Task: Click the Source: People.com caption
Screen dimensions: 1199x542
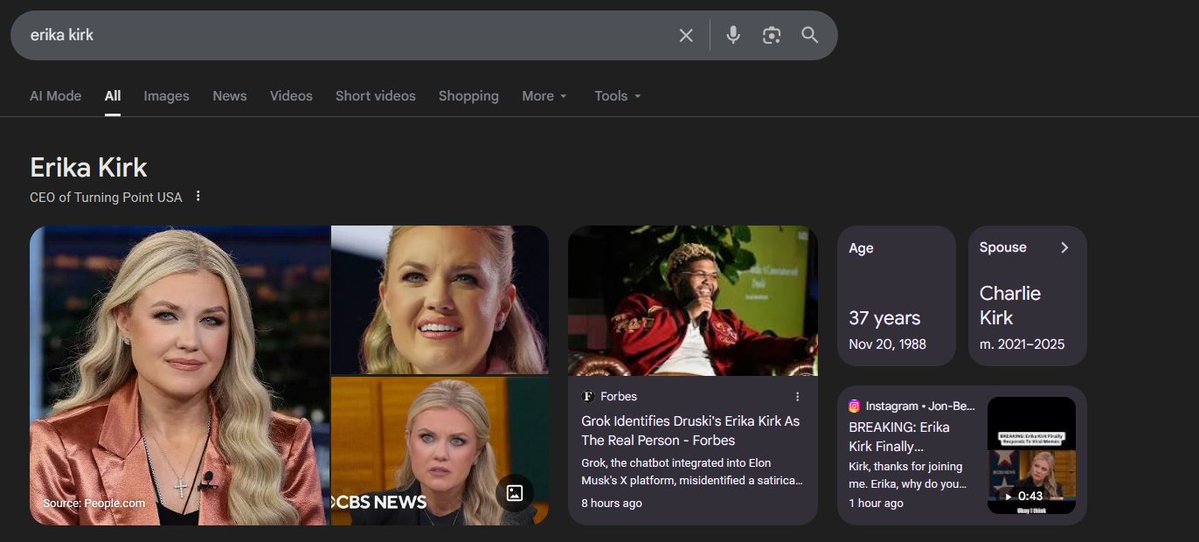Action: [x=93, y=503]
